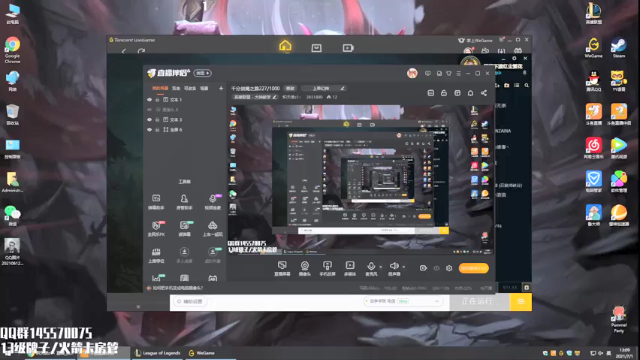Show the hidden 摄像头 5 source layer
The width and height of the screenshot is (640, 360).
click(x=149, y=109)
